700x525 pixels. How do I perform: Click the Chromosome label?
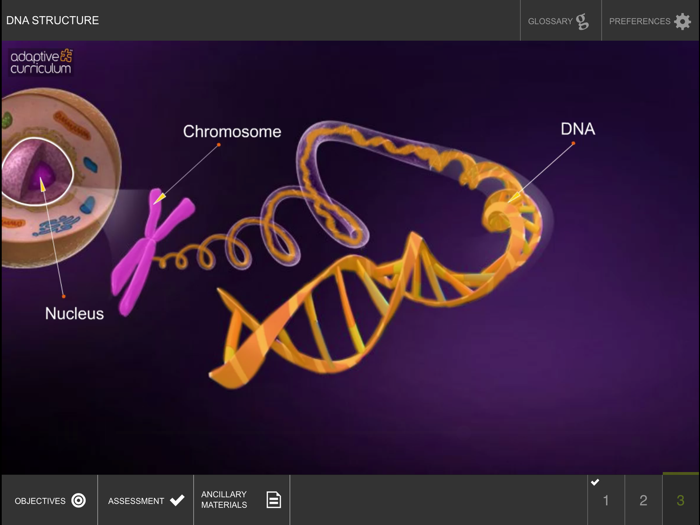point(232,131)
